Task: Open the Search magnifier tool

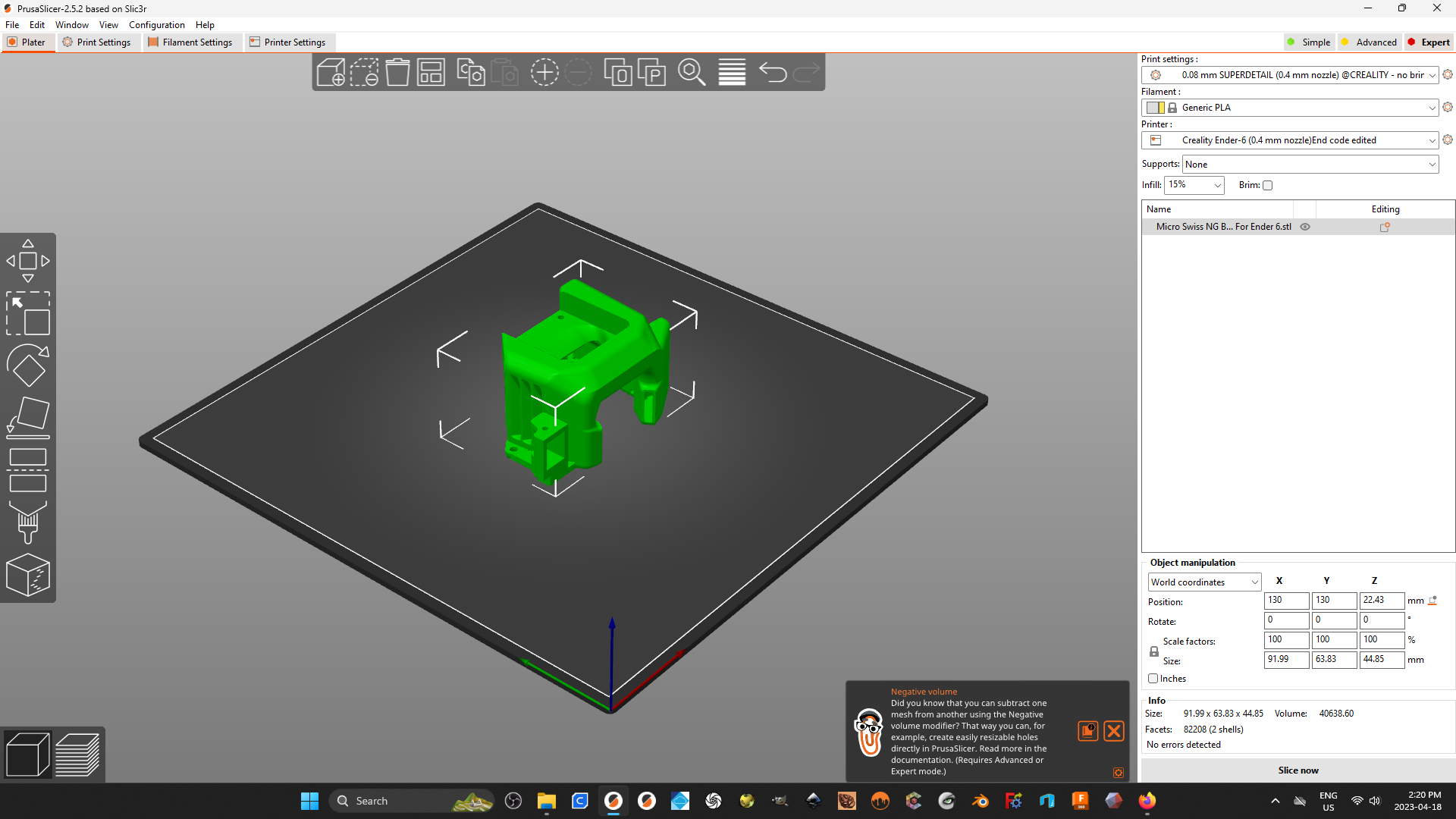Action: [692, 73]
